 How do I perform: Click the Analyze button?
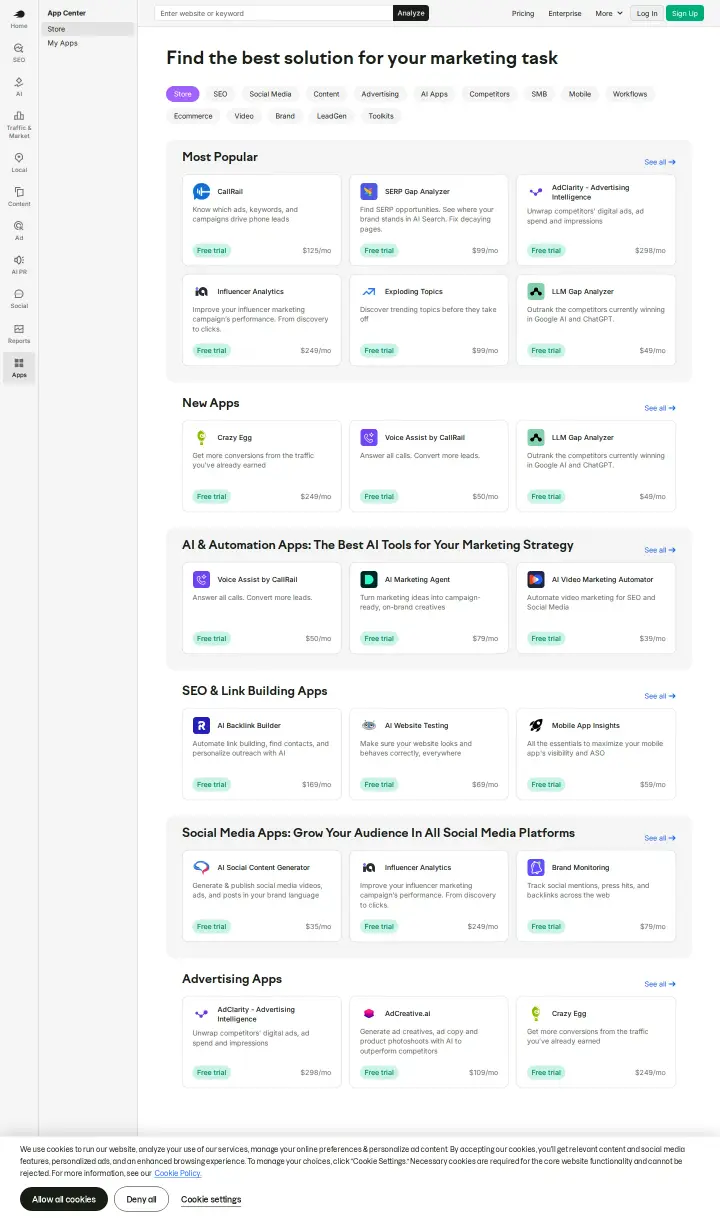click(411, 13)
